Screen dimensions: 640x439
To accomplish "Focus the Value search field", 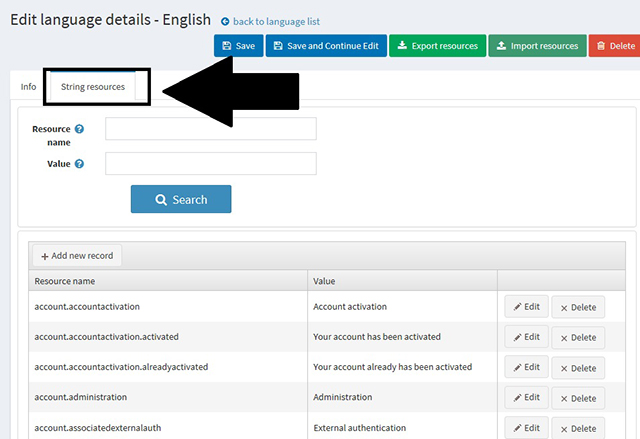I will click(211, 163).
